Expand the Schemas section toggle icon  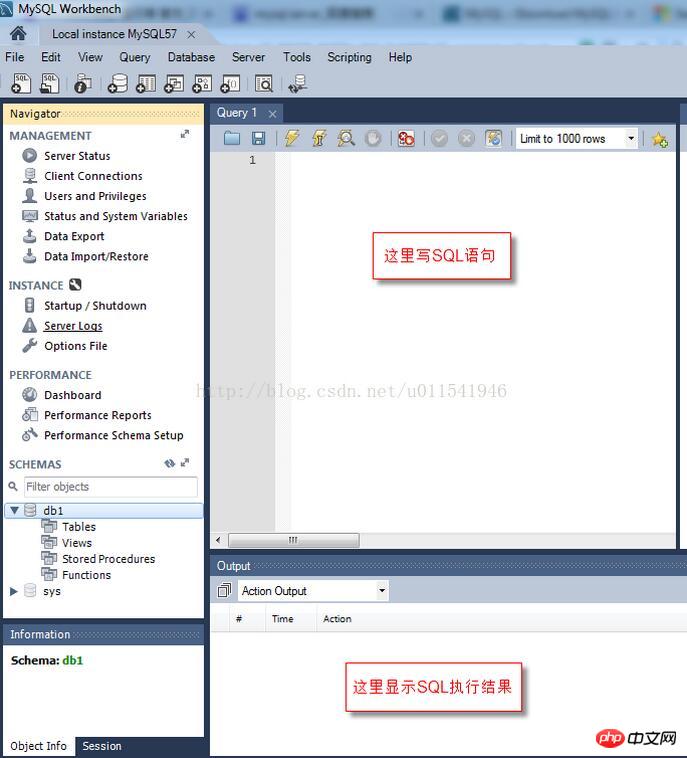(x=185, y=463)
